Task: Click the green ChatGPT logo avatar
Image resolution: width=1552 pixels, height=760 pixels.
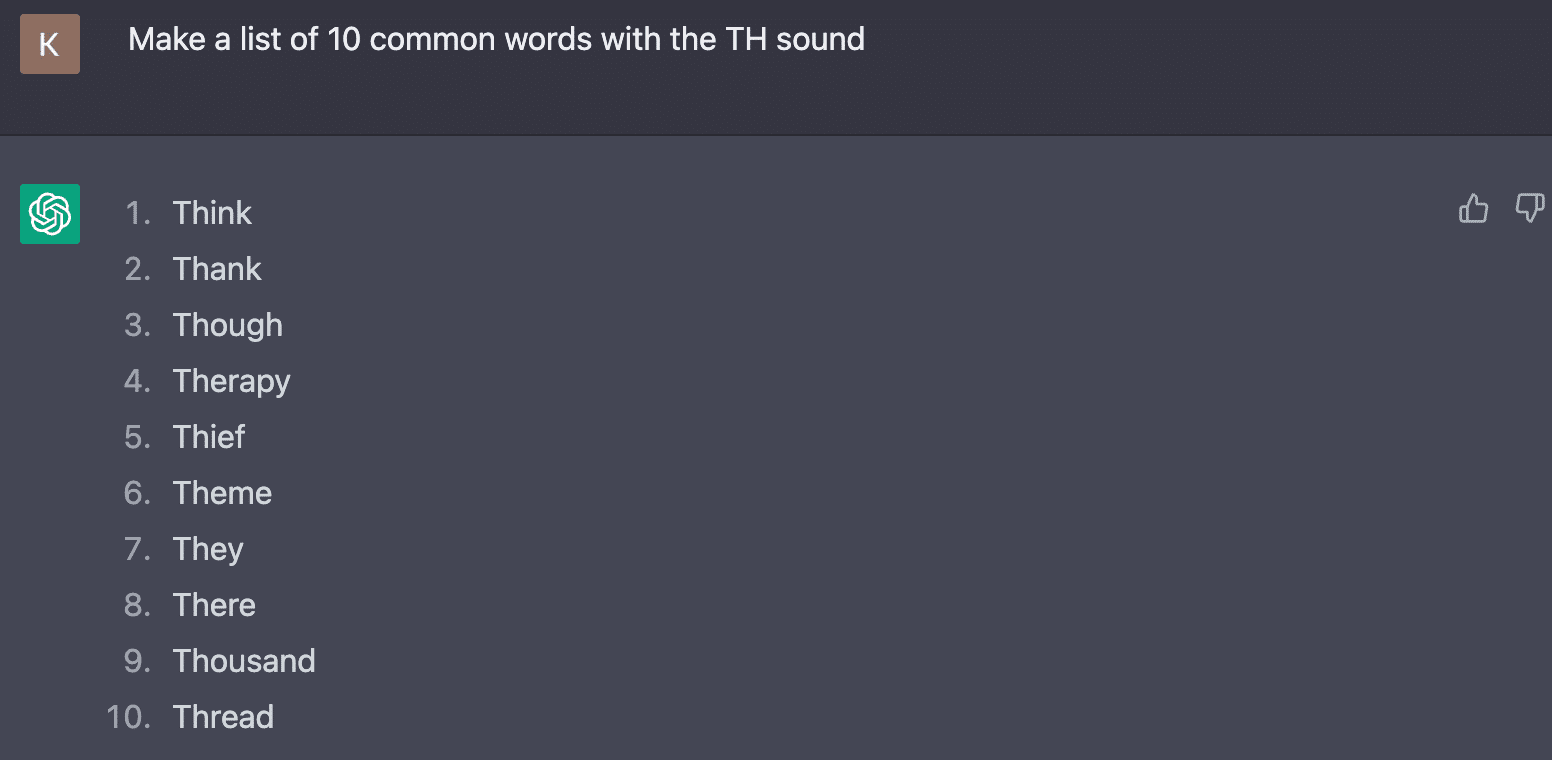Action: point(50,214)
